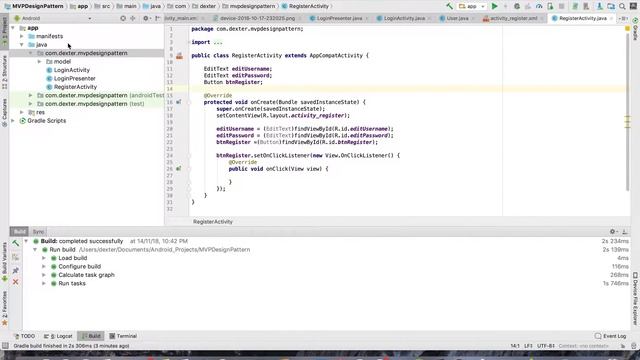
Task: Open the Profile app gauge icon
Action: 539,6
